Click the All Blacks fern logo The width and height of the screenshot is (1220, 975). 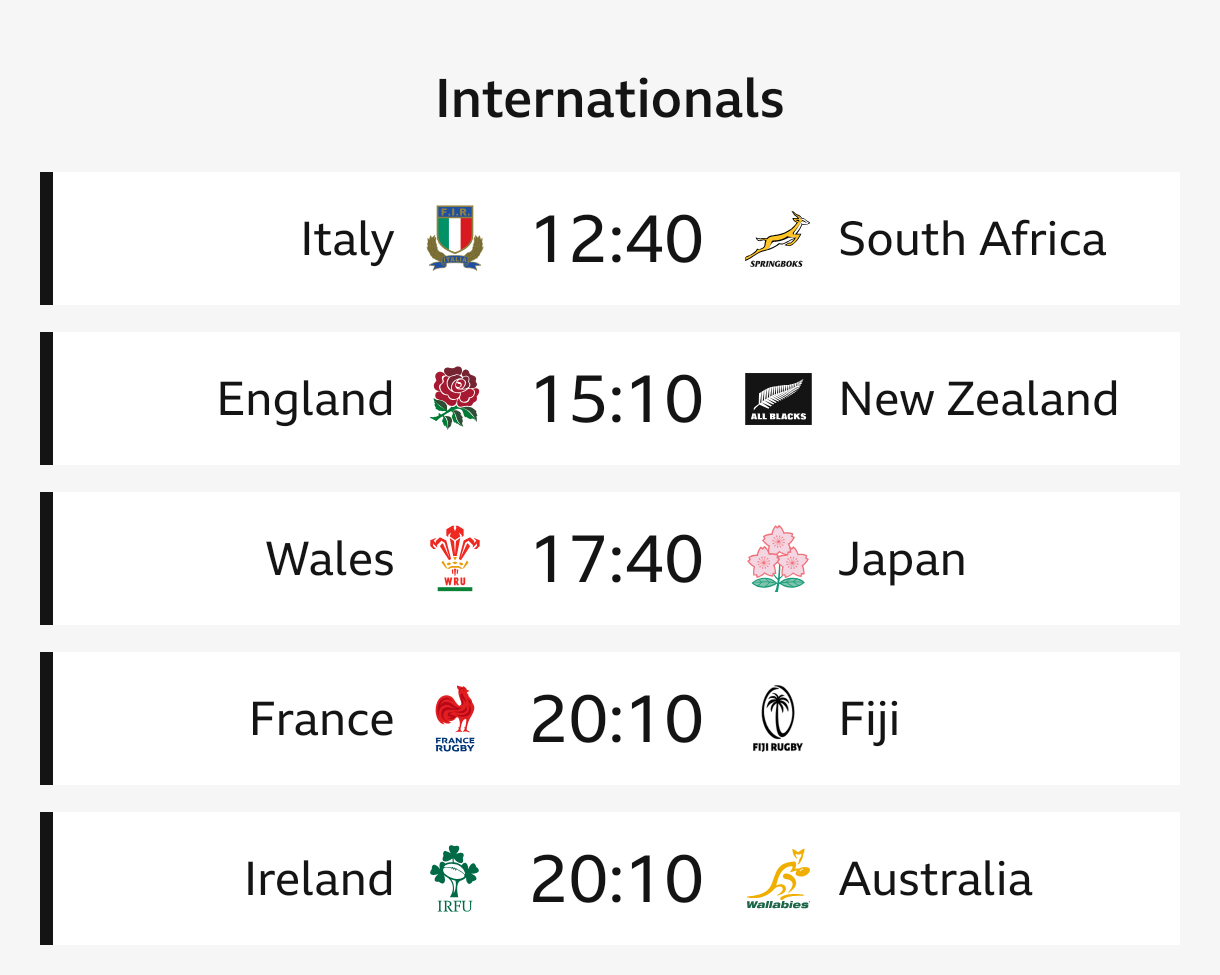pos(778,399)
